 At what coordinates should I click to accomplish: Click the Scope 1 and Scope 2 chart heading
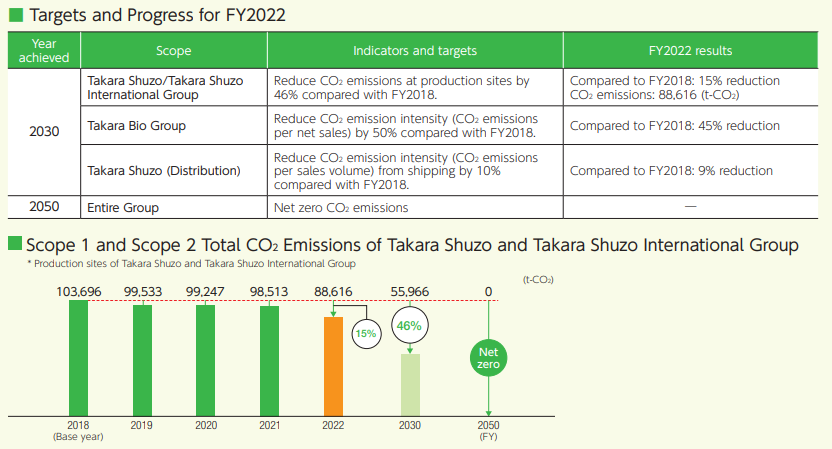tap(412, 245)
